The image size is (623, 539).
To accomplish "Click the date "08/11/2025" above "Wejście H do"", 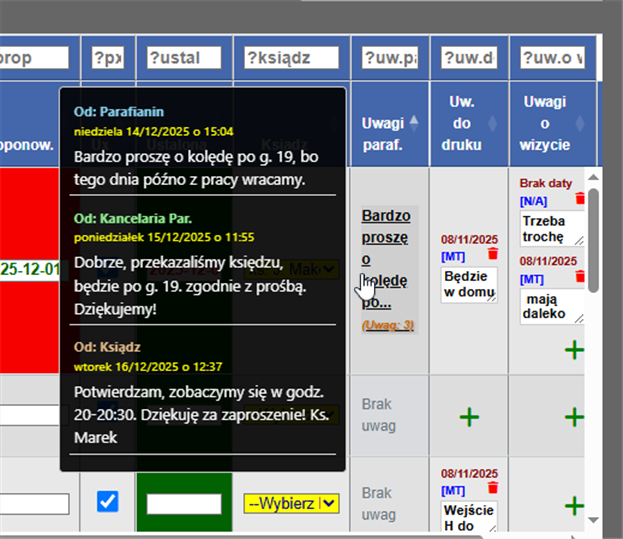I will pyautogui.click(x=469, y=473).
